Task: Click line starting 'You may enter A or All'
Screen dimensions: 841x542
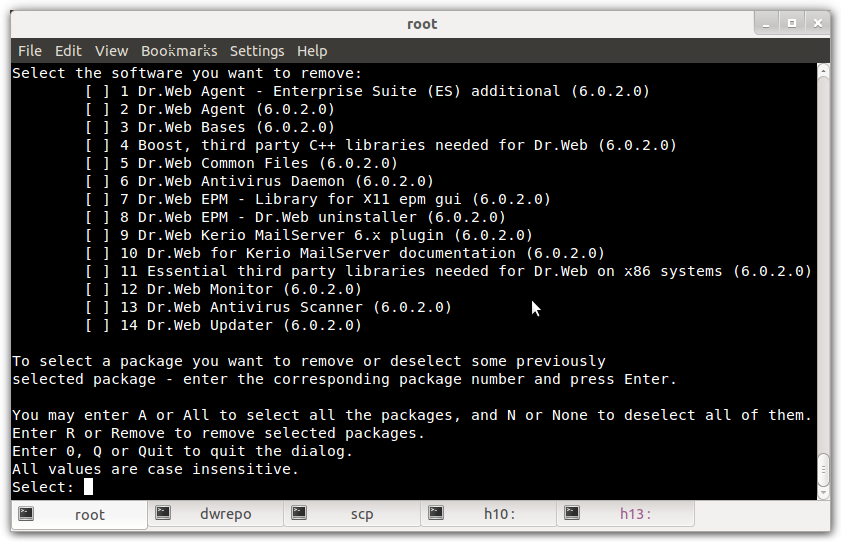Action: click(x=411, y=415)
